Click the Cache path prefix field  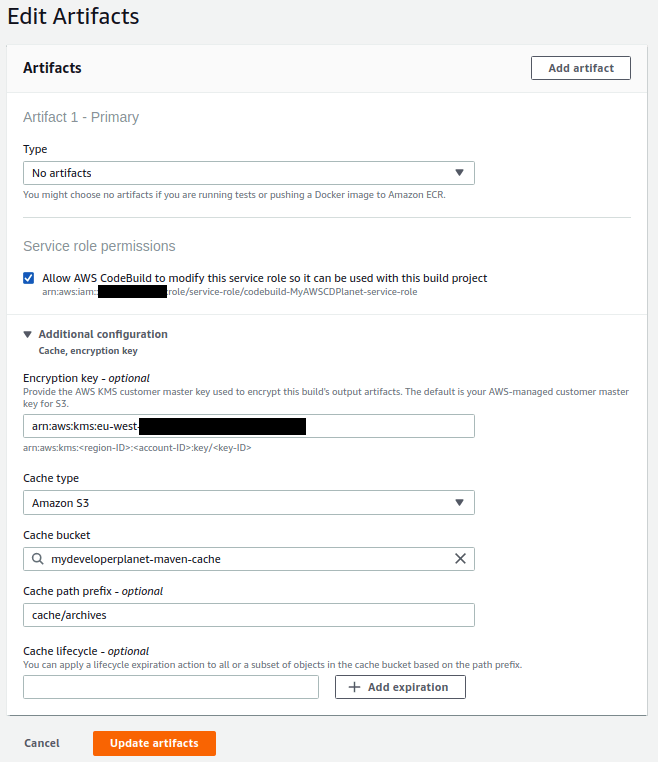coord(248,615)
